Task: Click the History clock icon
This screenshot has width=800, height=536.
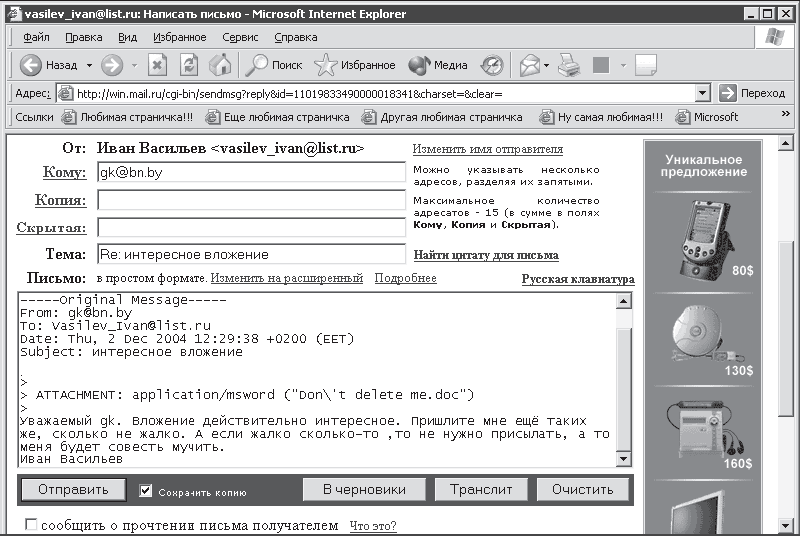Action: (492, 65)
